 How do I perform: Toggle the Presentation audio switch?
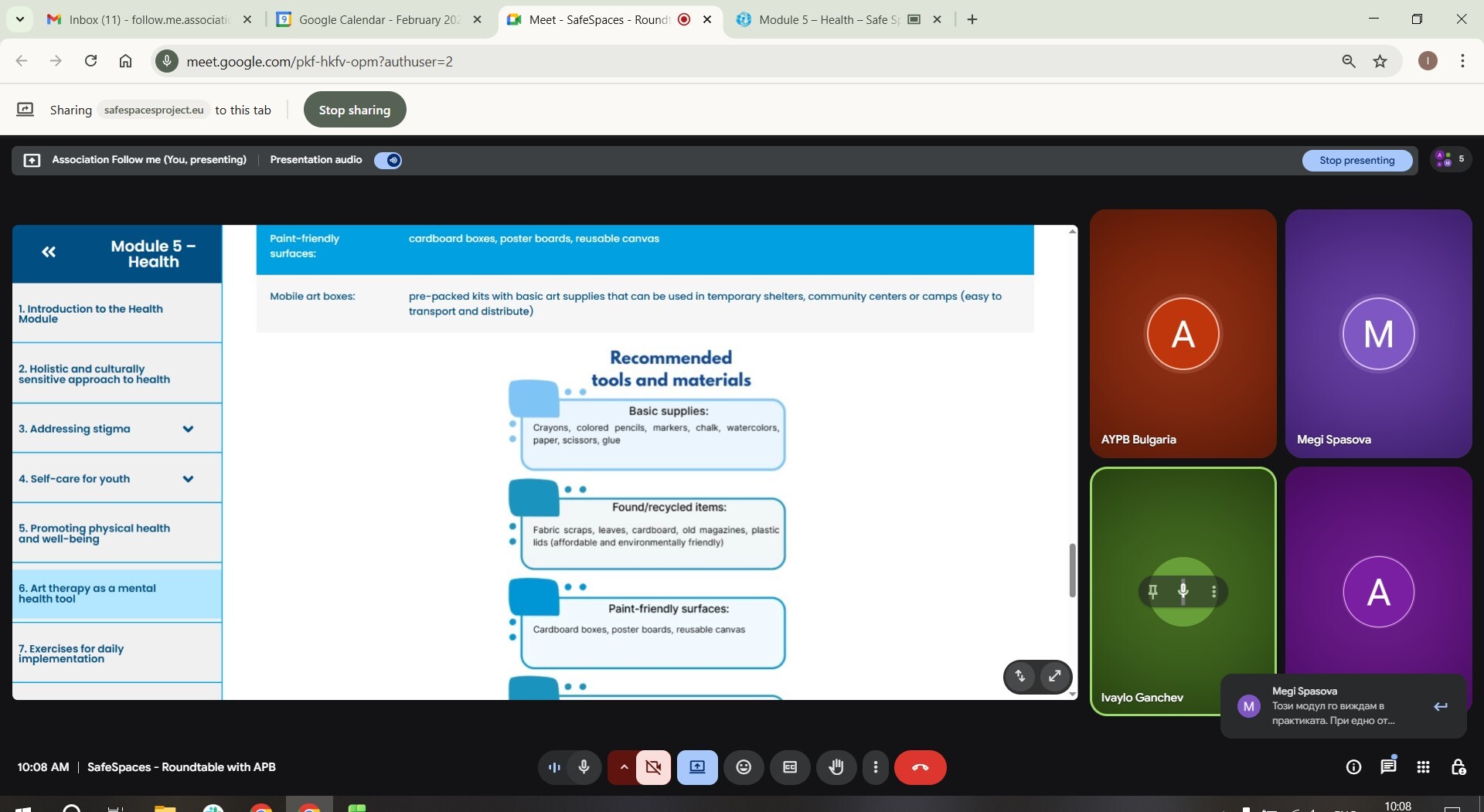coord(388,160)
